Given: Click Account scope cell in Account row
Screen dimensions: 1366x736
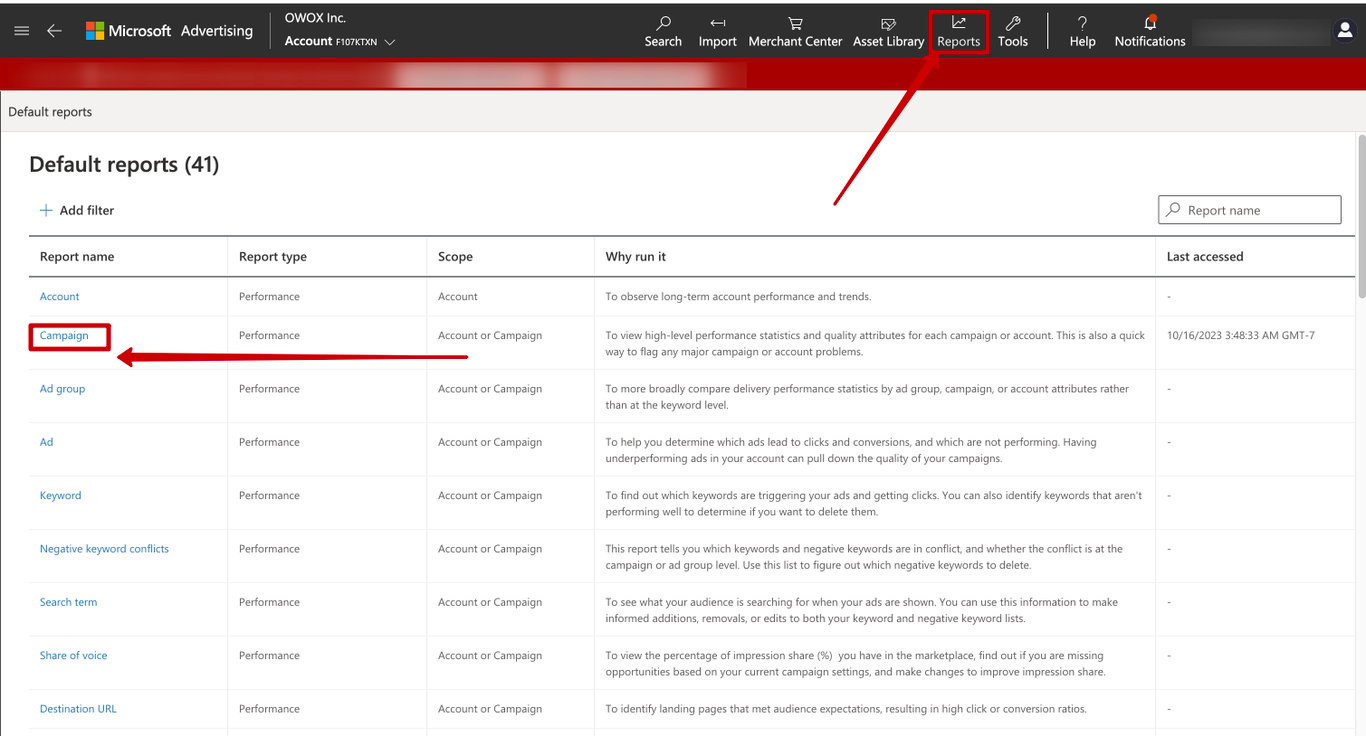Looking at the screenshot, I should click(x=458, y=297).
